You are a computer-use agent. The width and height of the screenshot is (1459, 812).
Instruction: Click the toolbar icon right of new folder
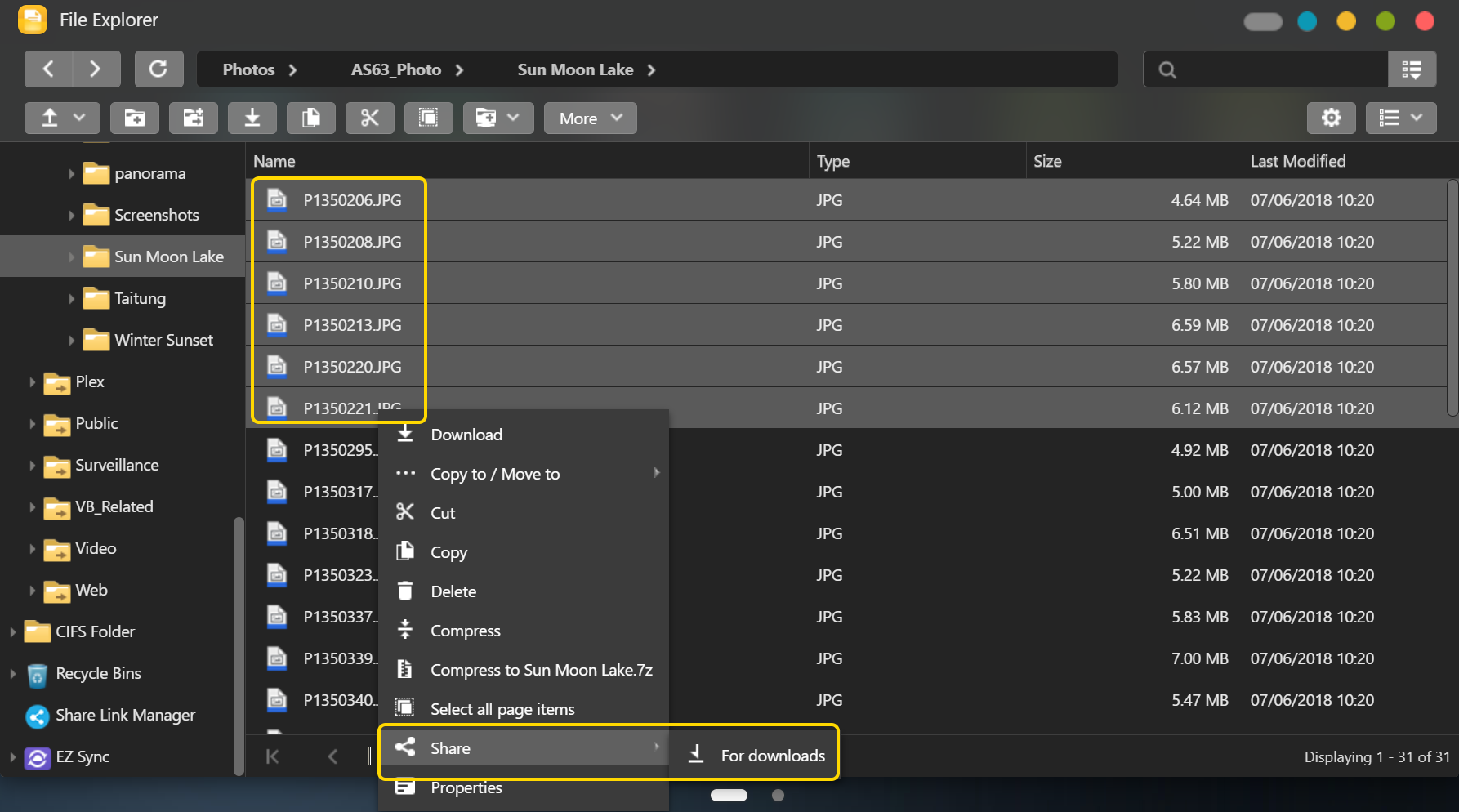(194, 118)
